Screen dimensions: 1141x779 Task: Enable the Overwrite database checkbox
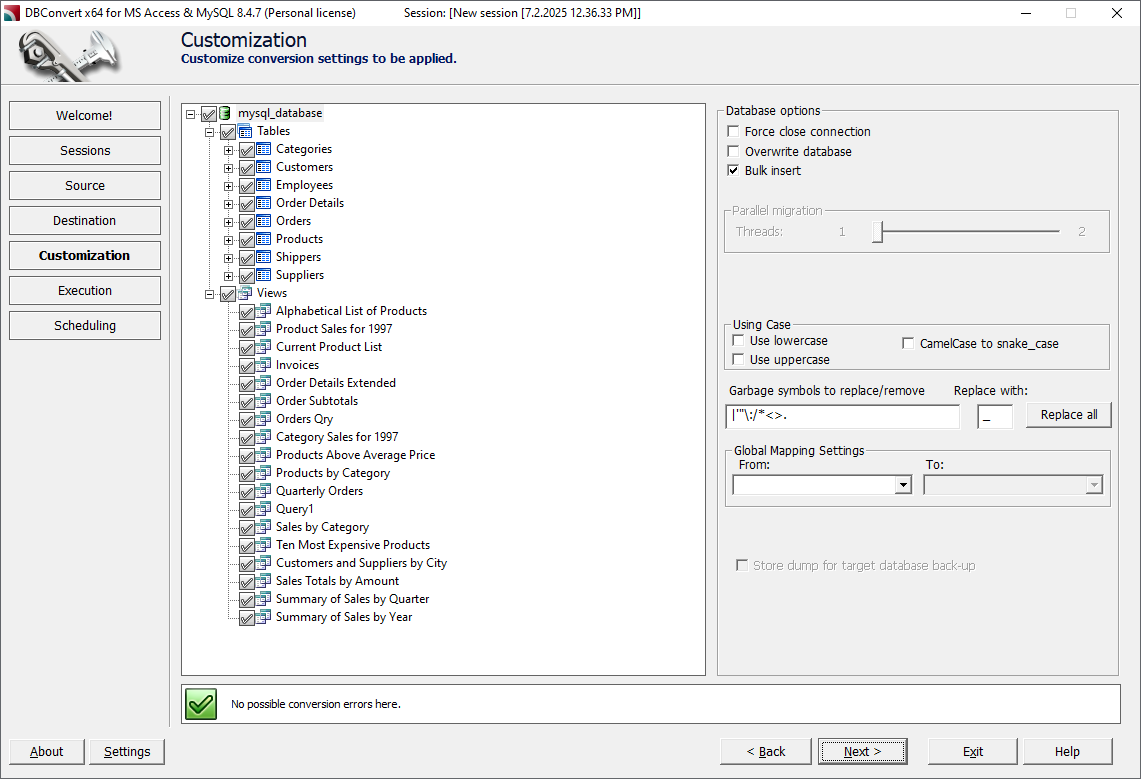click(x=733, y=152)
